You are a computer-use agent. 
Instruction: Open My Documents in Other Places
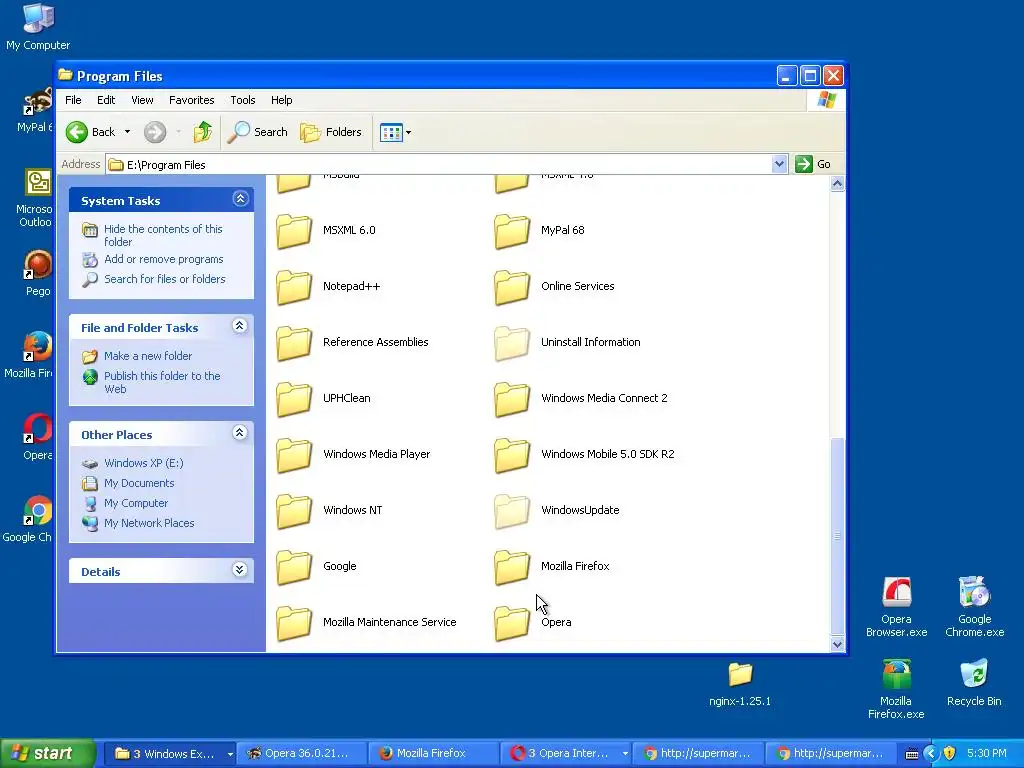(x=139, y=483)
